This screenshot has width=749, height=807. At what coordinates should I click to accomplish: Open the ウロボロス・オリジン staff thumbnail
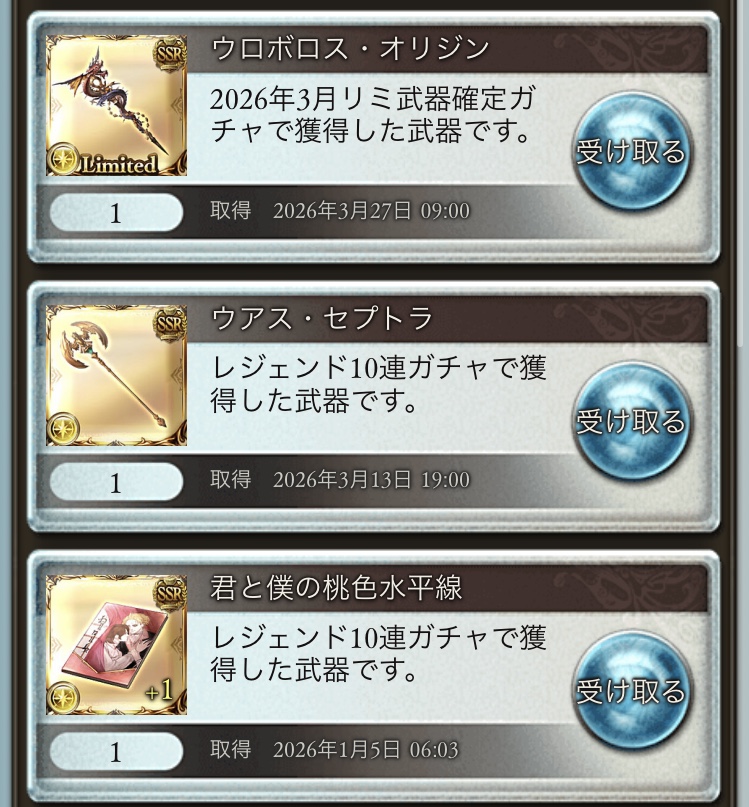coord(116,106)
